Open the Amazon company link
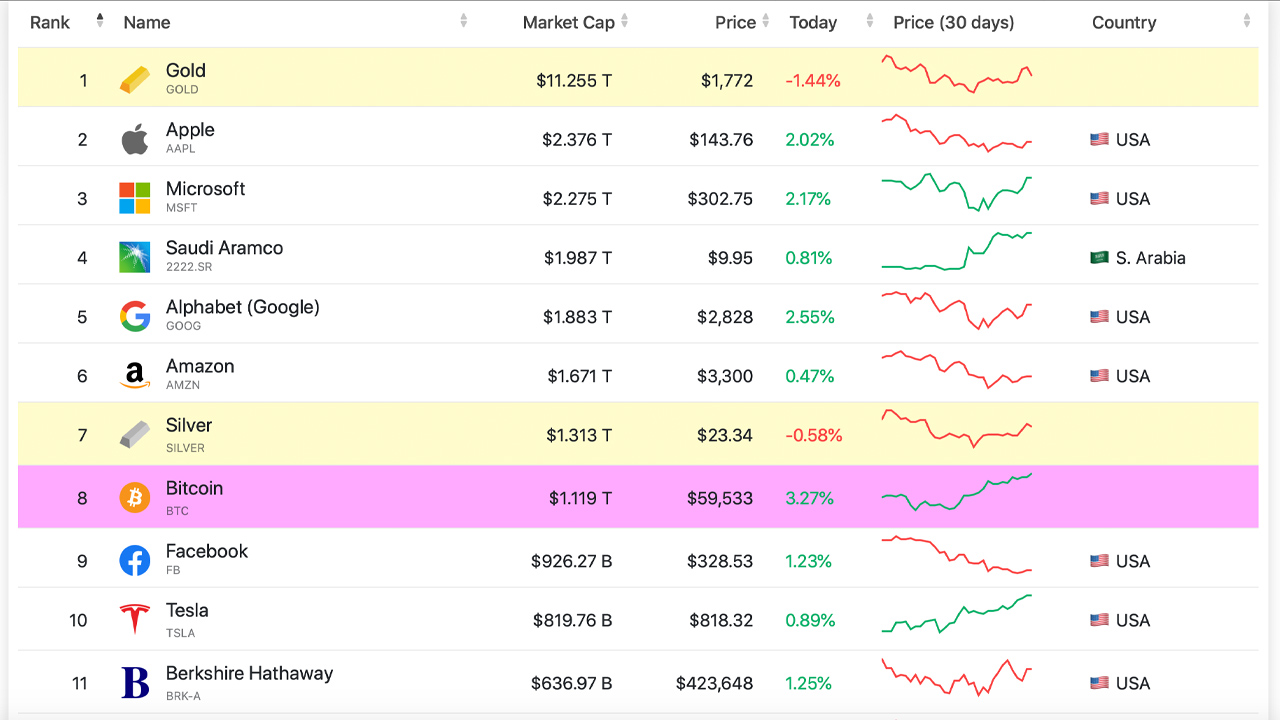This screenshot has width=1280, height=720. [200, 366]
